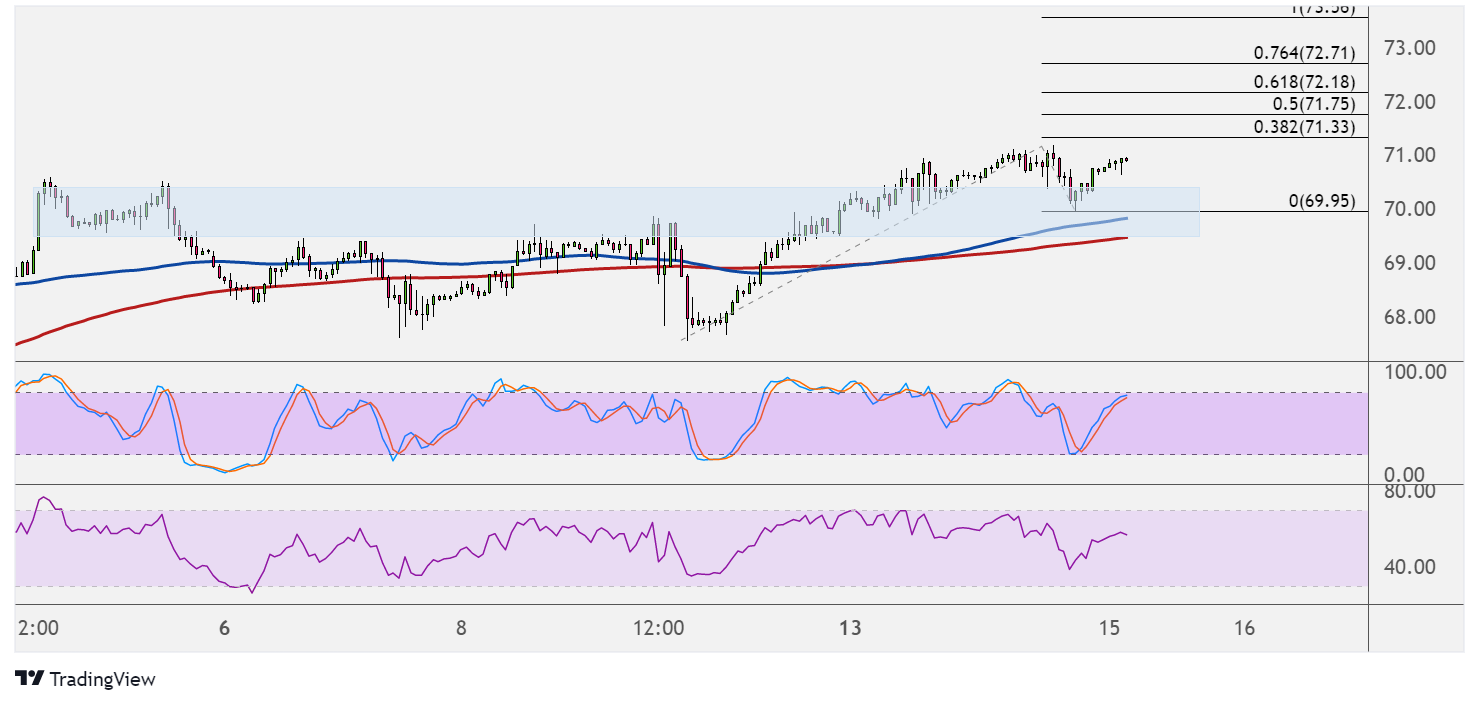Viewport: 1479px width, 705px height.
Task: Click the 80.00 RSI scale label
Action: [x=1408, y=491]
